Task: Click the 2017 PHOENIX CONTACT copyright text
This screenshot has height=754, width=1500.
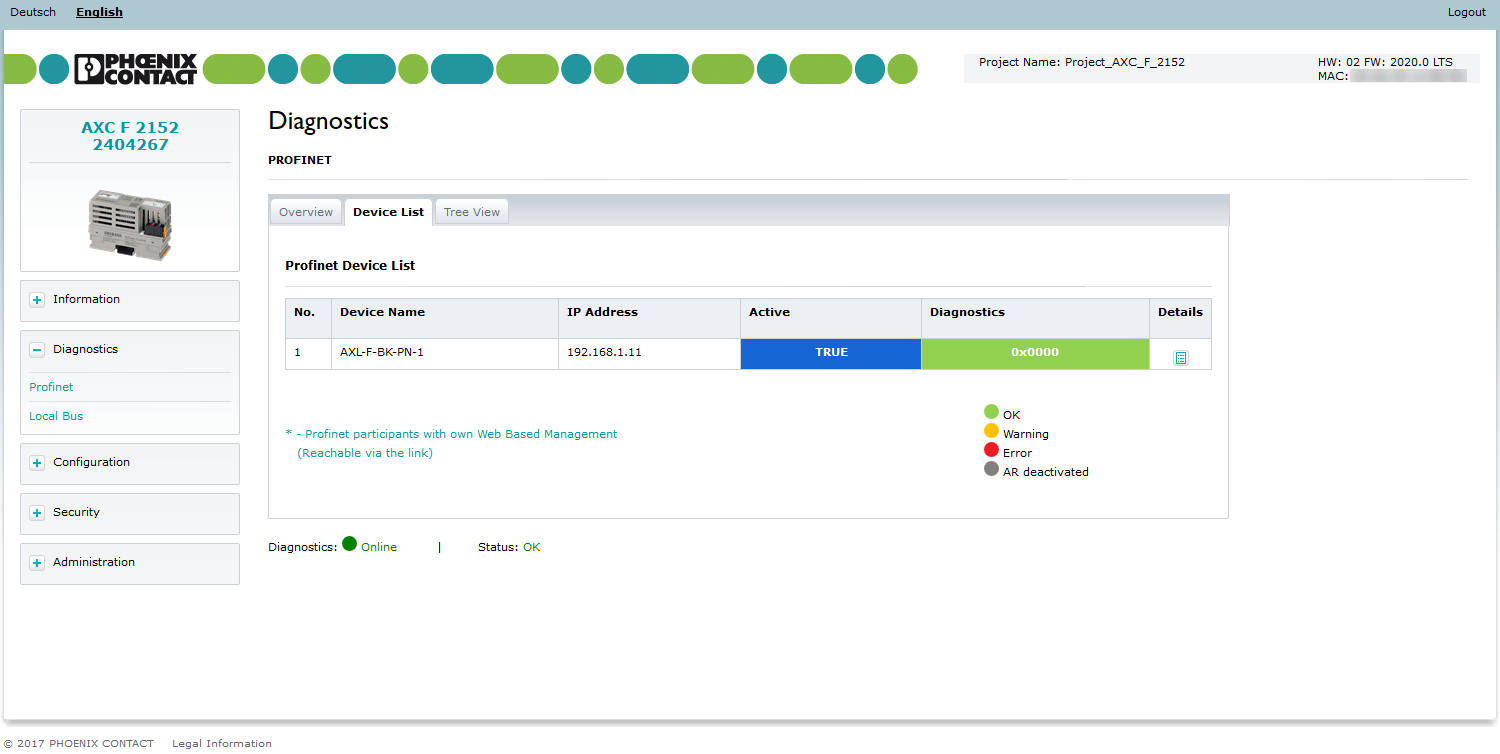Action: (79, 743)
